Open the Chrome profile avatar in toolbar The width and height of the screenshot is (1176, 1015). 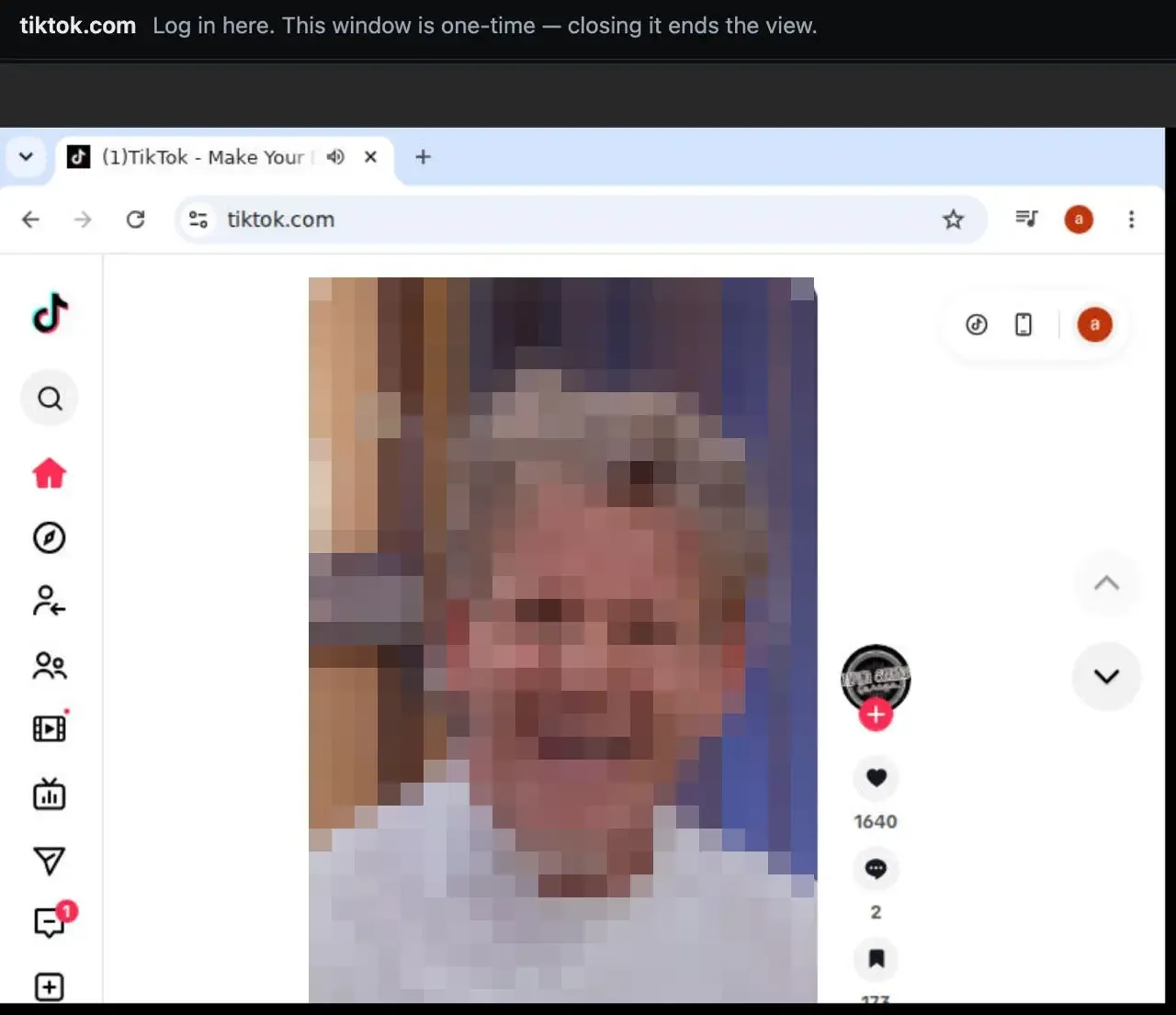(x=1079, y=220)
